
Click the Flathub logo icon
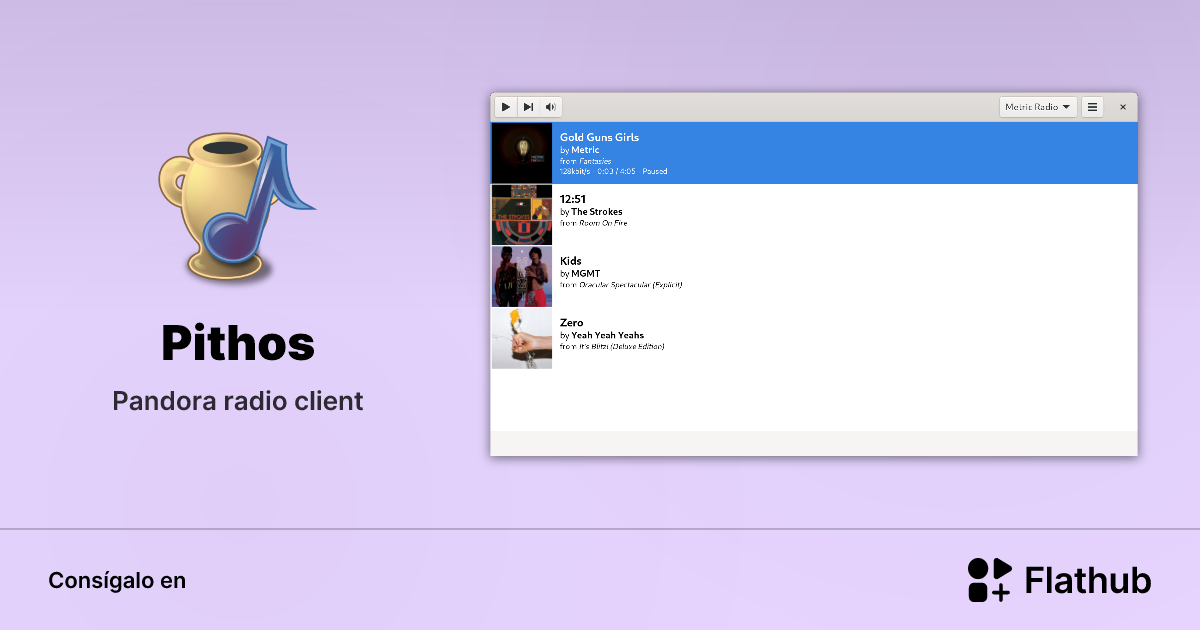point(988,579)
